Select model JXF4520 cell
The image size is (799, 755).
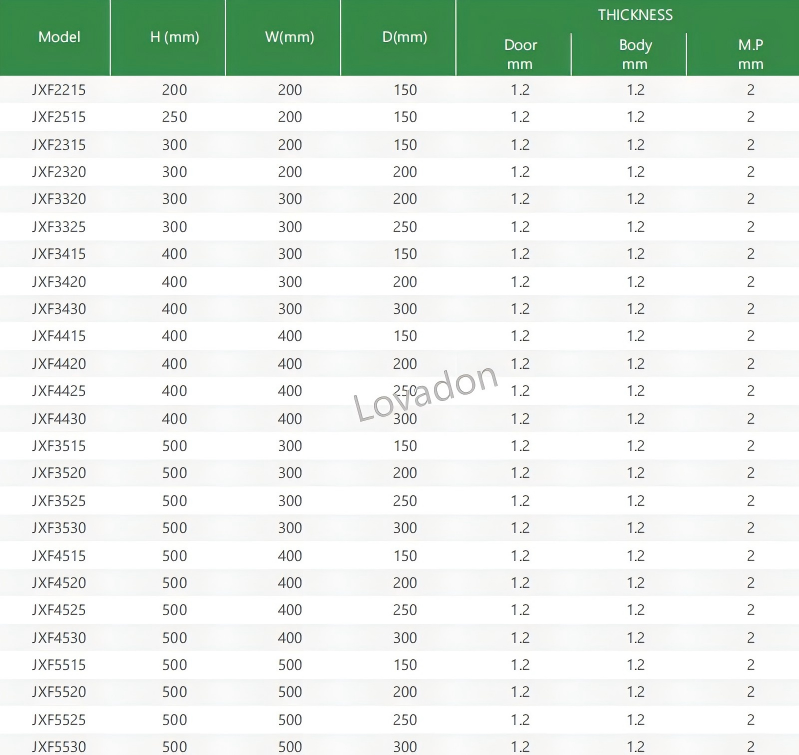59,583
